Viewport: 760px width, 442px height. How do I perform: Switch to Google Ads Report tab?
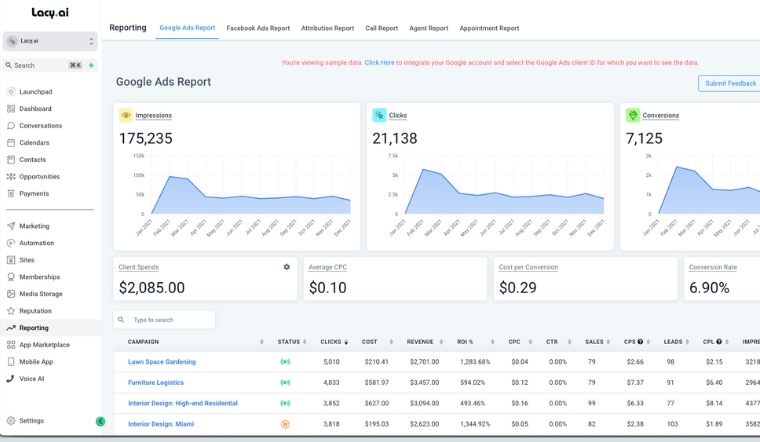coord(187,28)
